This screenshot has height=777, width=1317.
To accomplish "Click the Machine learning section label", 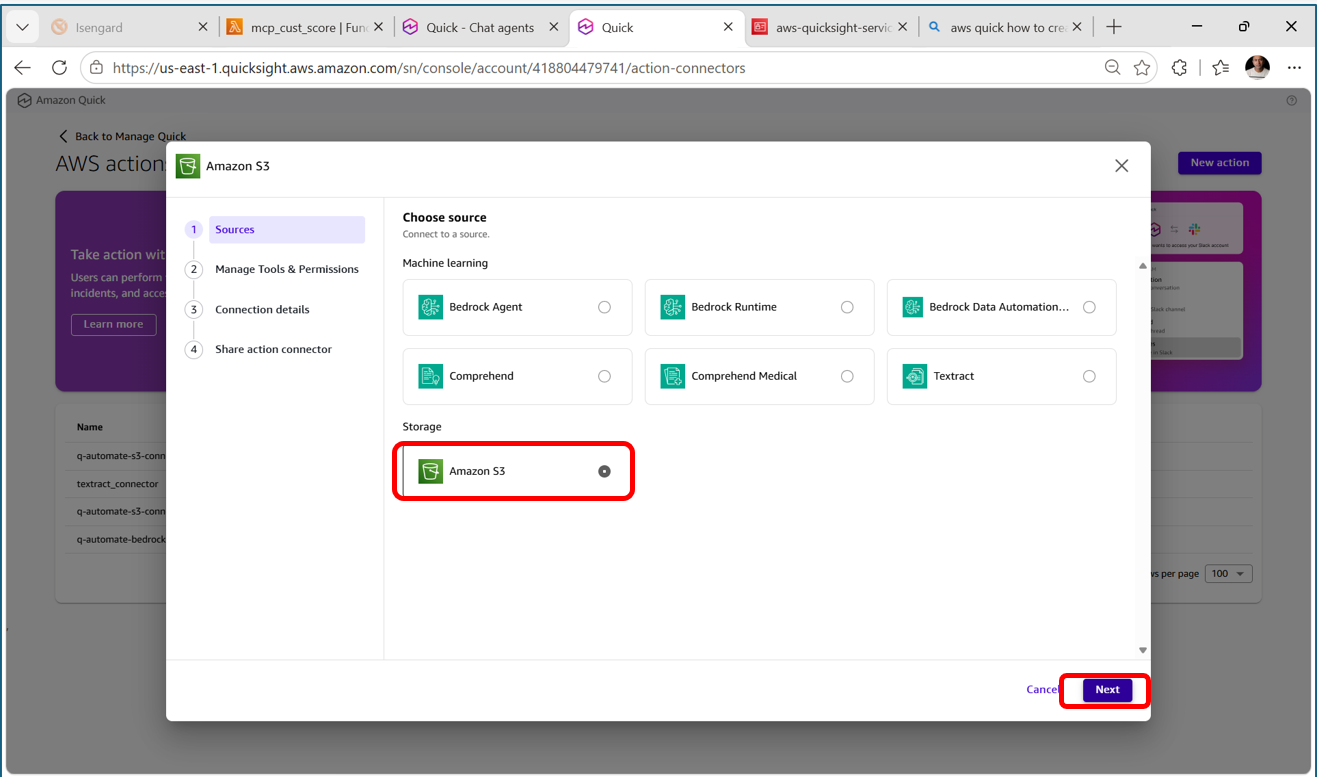I will click(x=445, y=263).
